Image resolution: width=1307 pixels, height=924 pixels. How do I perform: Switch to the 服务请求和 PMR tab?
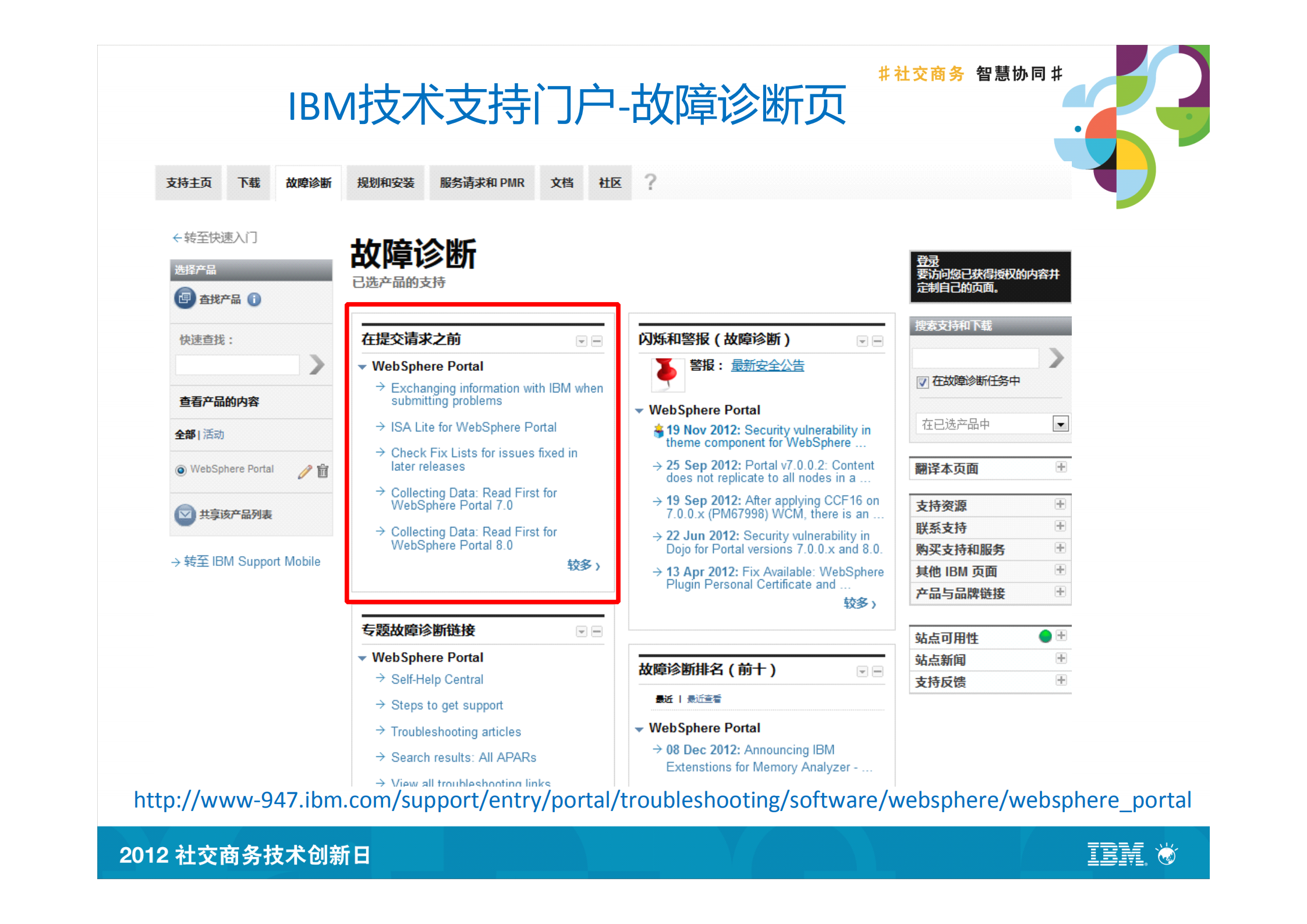pos(482,182)
